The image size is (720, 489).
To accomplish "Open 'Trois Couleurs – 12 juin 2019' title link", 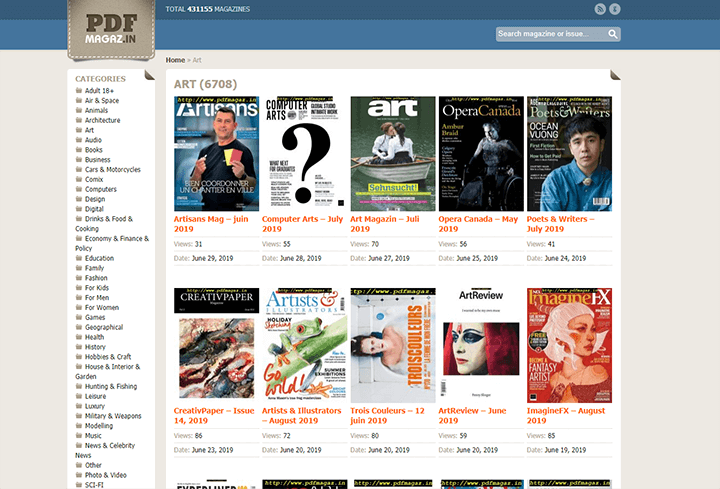I will tap(388, 416).
